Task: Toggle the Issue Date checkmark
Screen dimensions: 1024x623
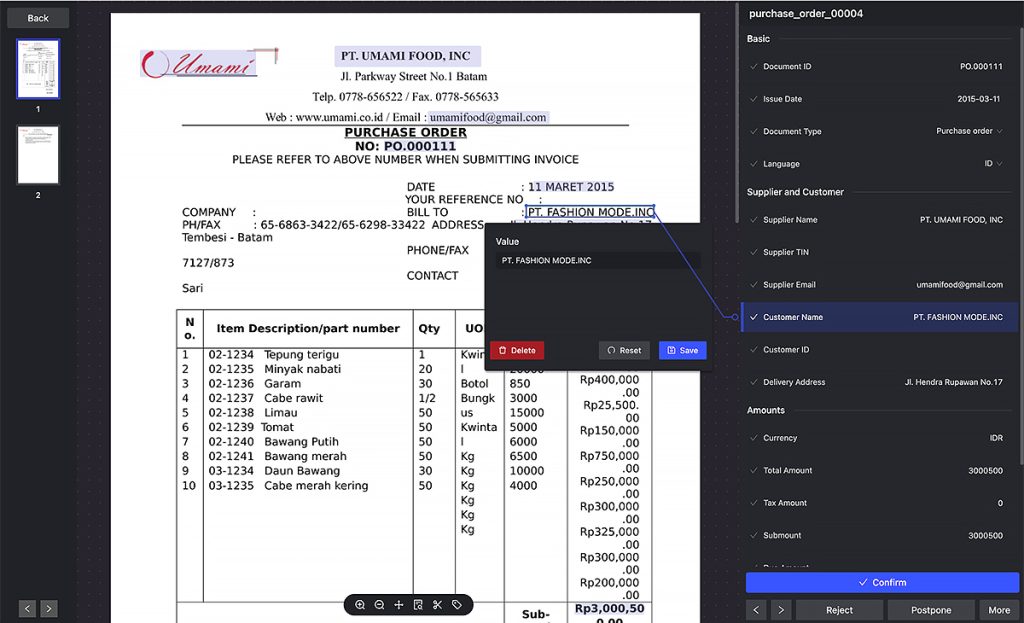Action: (754, 99)
